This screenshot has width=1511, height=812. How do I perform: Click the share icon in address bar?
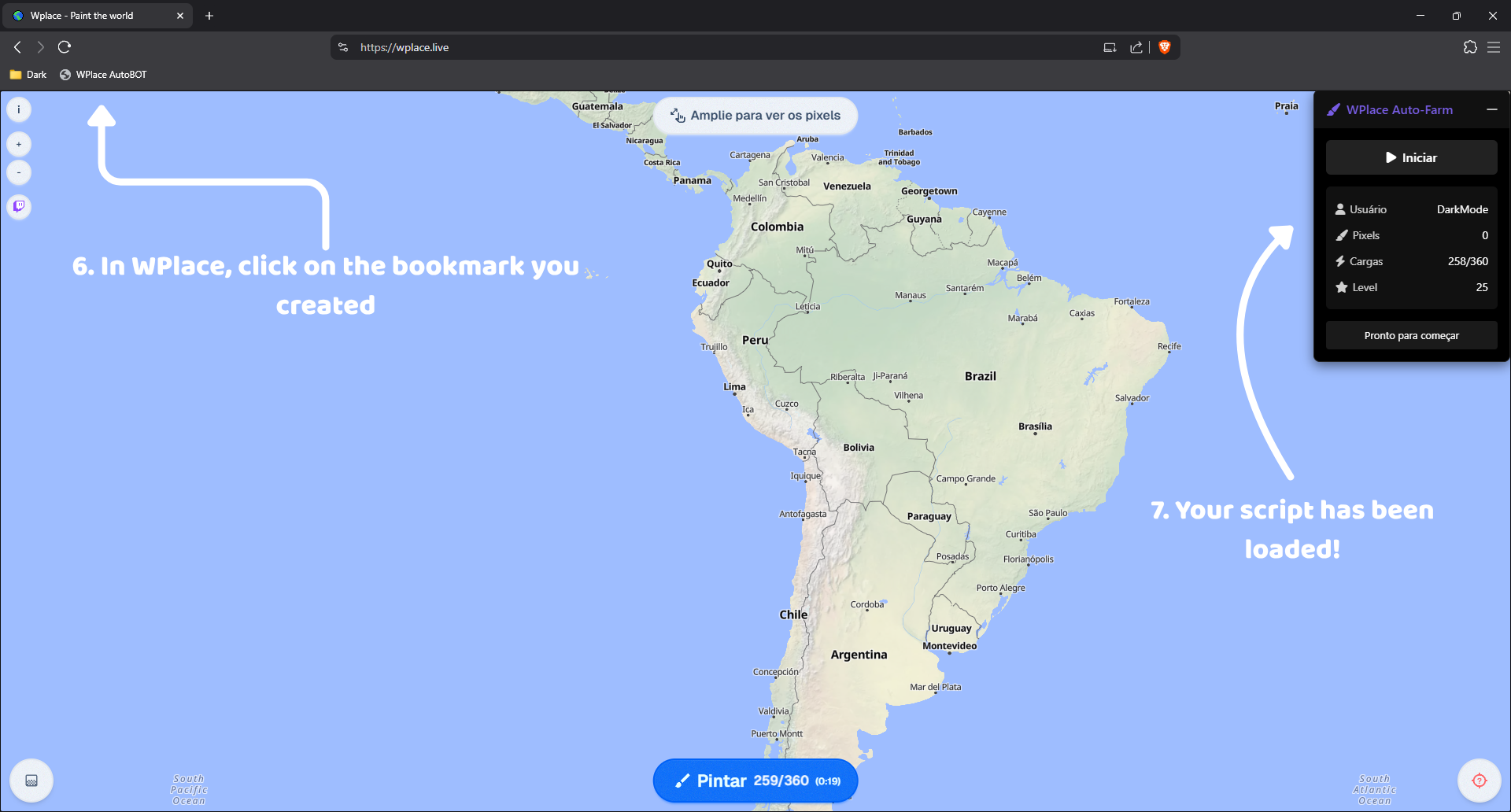coord(1136,47)
